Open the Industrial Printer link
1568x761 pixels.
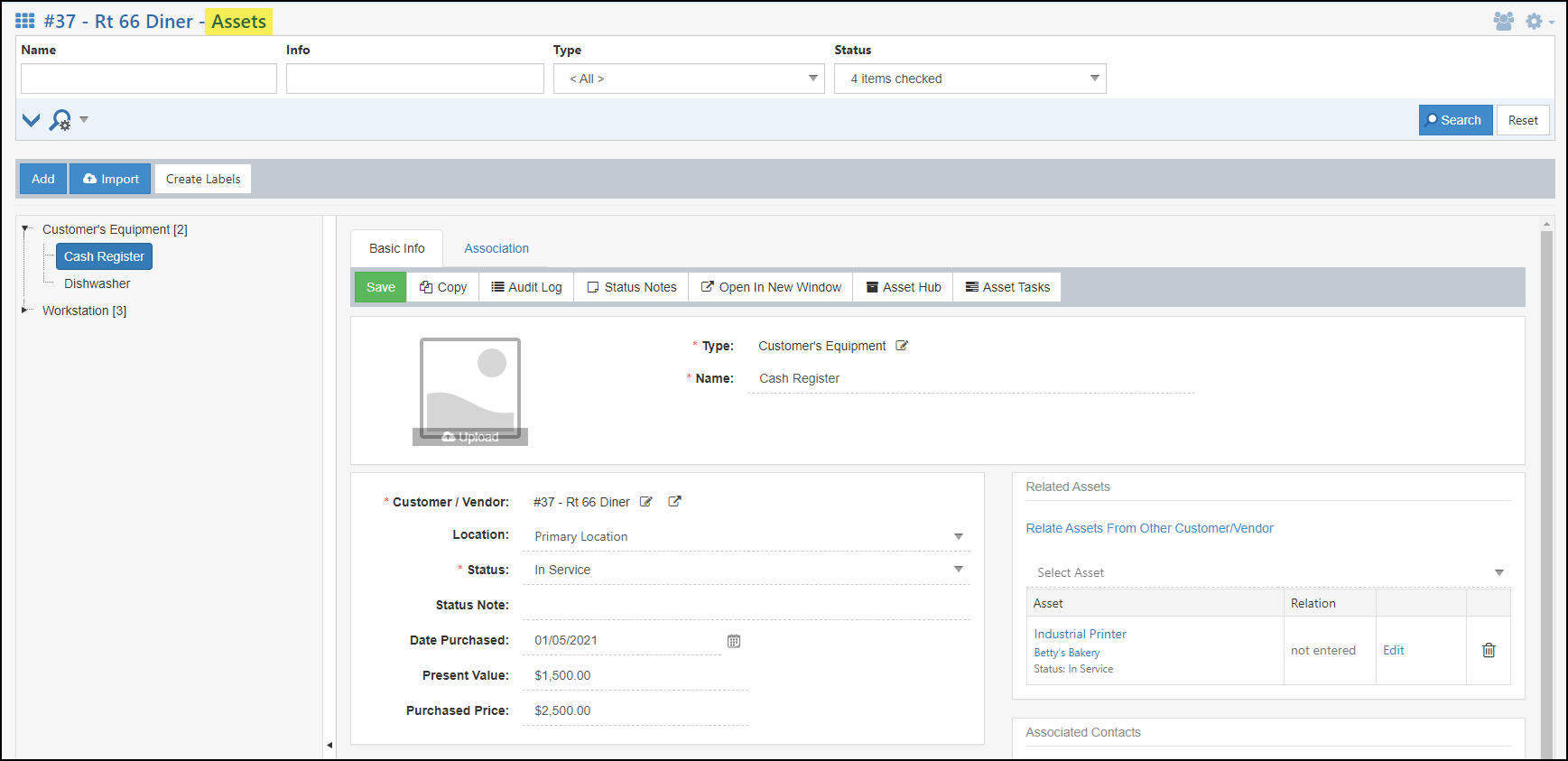1080,634
